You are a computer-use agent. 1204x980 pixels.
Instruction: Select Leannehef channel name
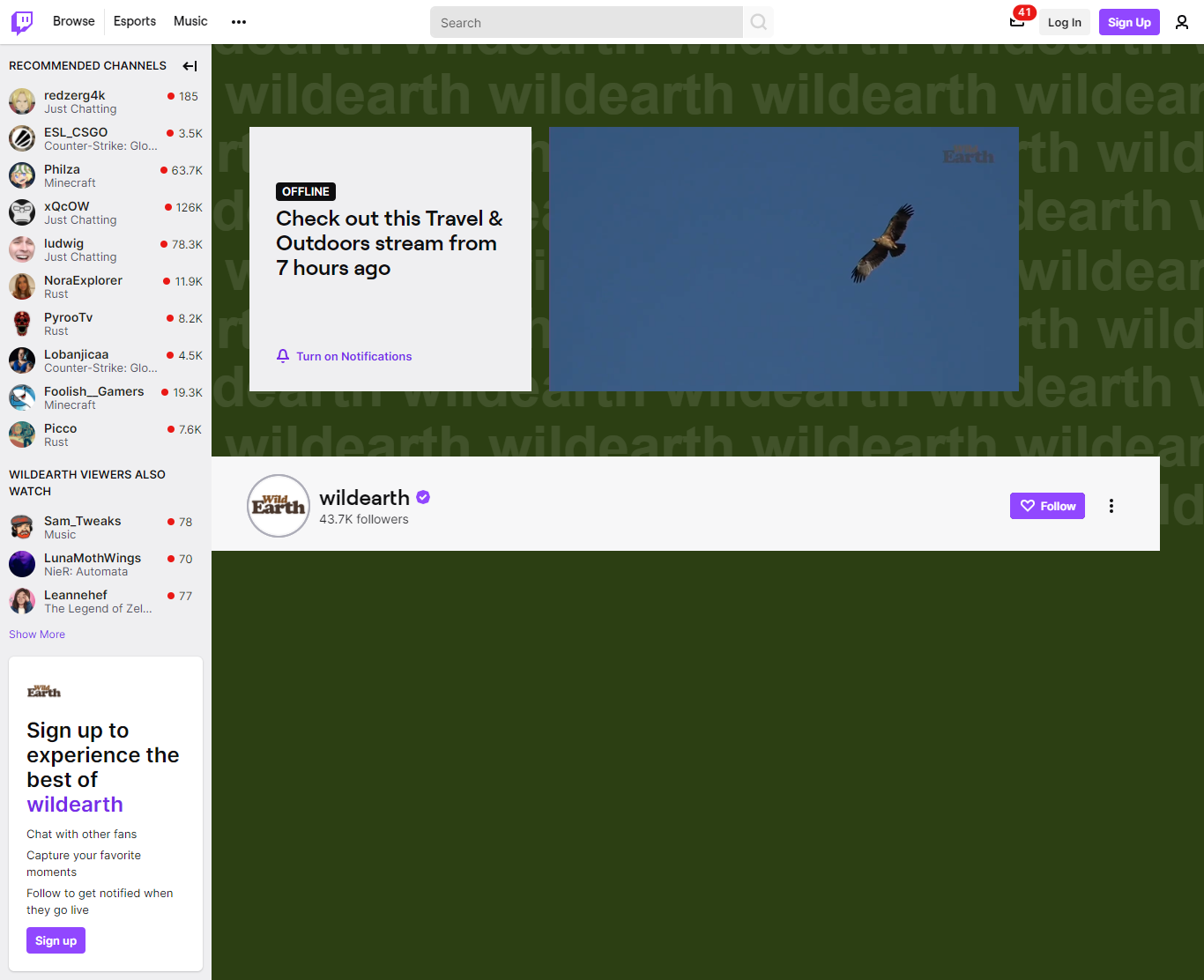76,595
